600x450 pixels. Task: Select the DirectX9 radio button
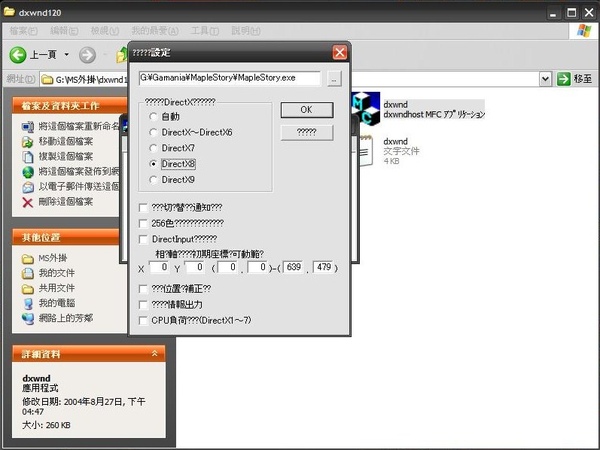(153, 179)
